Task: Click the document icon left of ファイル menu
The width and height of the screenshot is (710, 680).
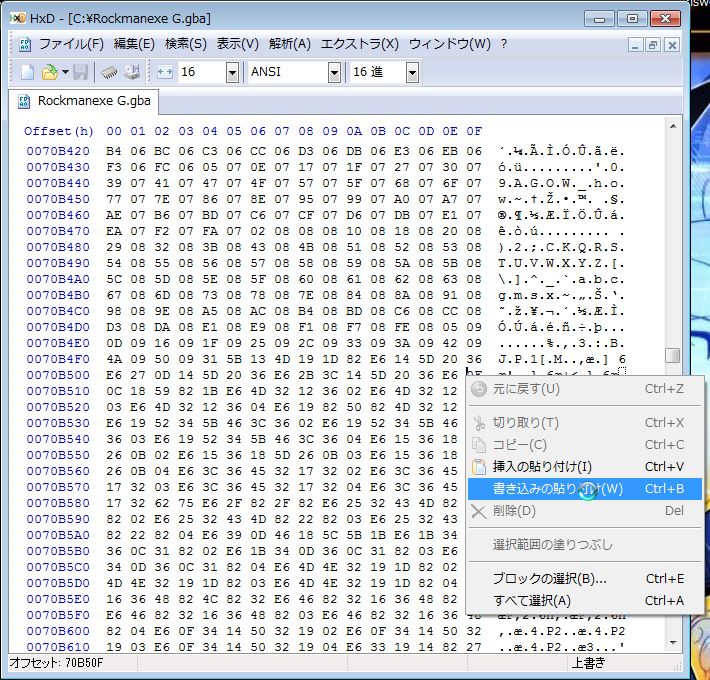Action: coord(24,44)
